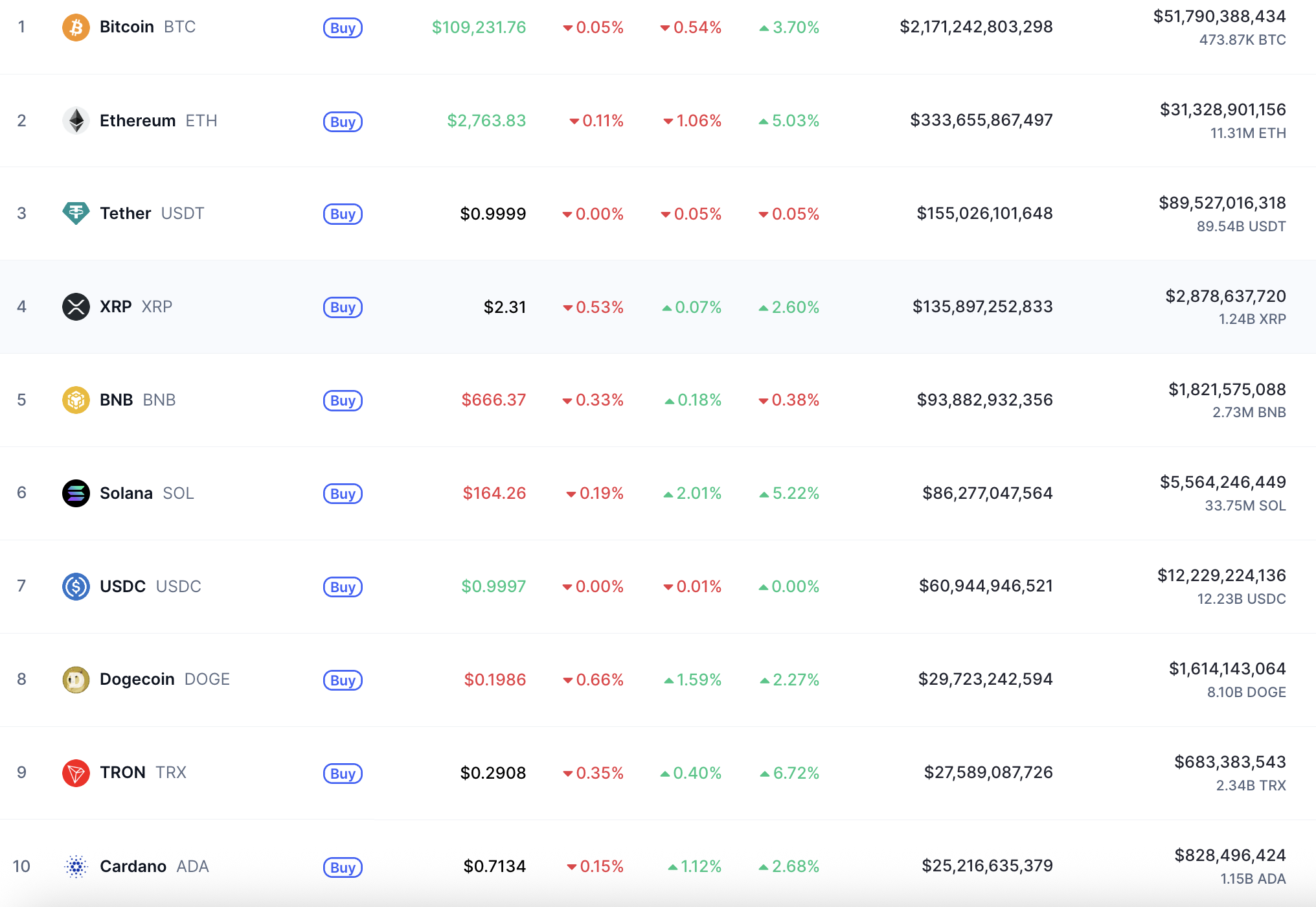The height and width of the screenshot is (907, 1316).
Task: Click USDC price $0.9997
Action: [x=493, y=586]
